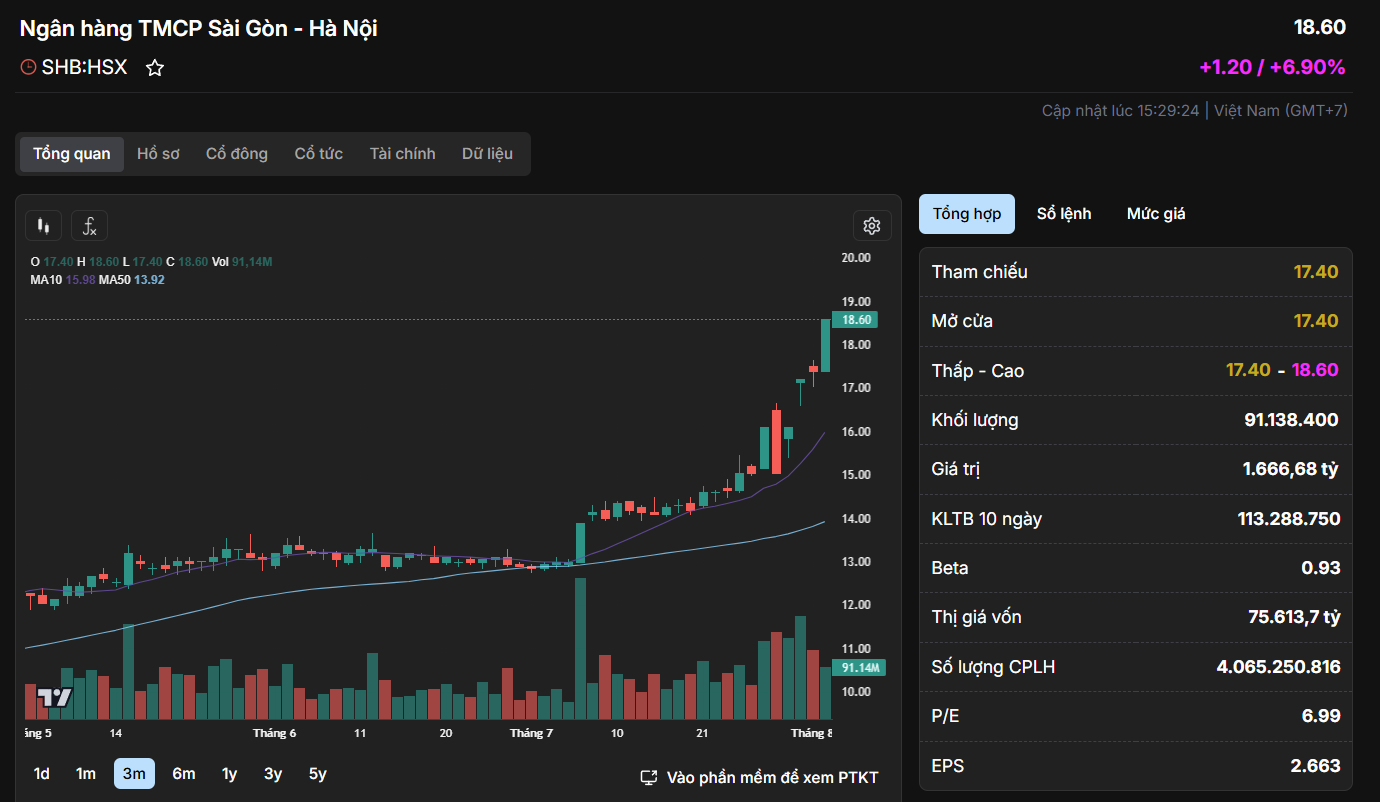Click the P/E value 6.99
This screenshot has height=802, width=1380.
[1321, 716]
